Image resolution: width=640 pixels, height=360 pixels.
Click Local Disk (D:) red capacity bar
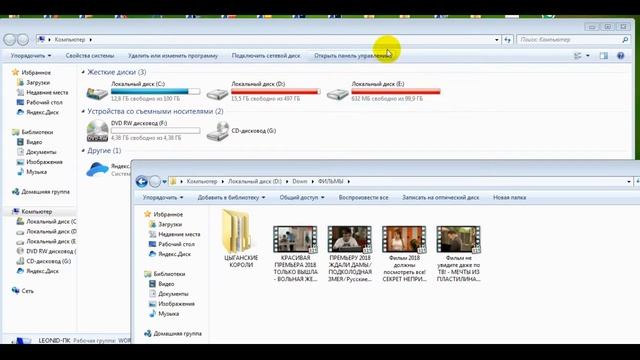tap(276, 91)
